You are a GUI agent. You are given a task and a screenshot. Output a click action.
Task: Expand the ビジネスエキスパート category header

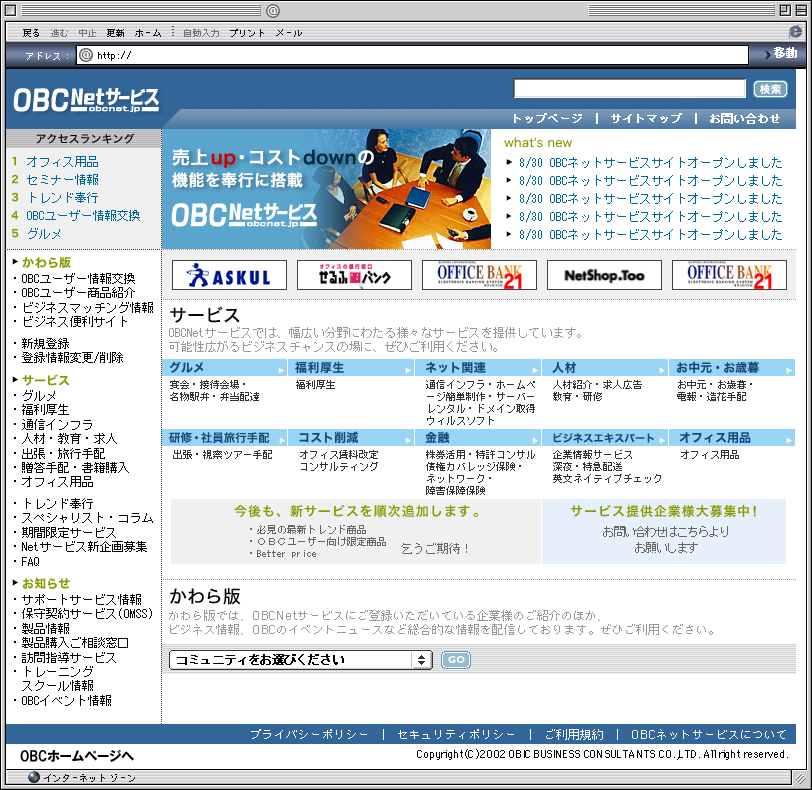tap(604, 437)
